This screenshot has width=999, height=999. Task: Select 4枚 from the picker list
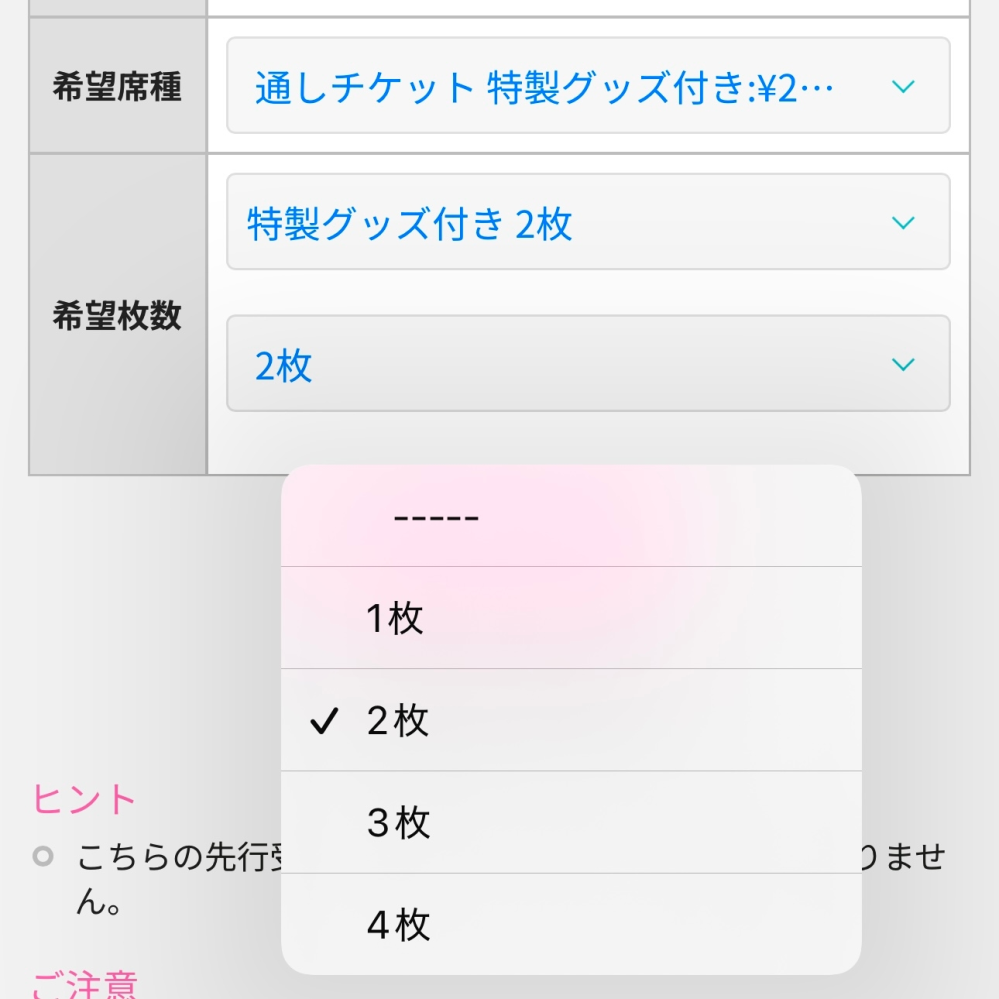pyautogui.click(x=570, y=925)
